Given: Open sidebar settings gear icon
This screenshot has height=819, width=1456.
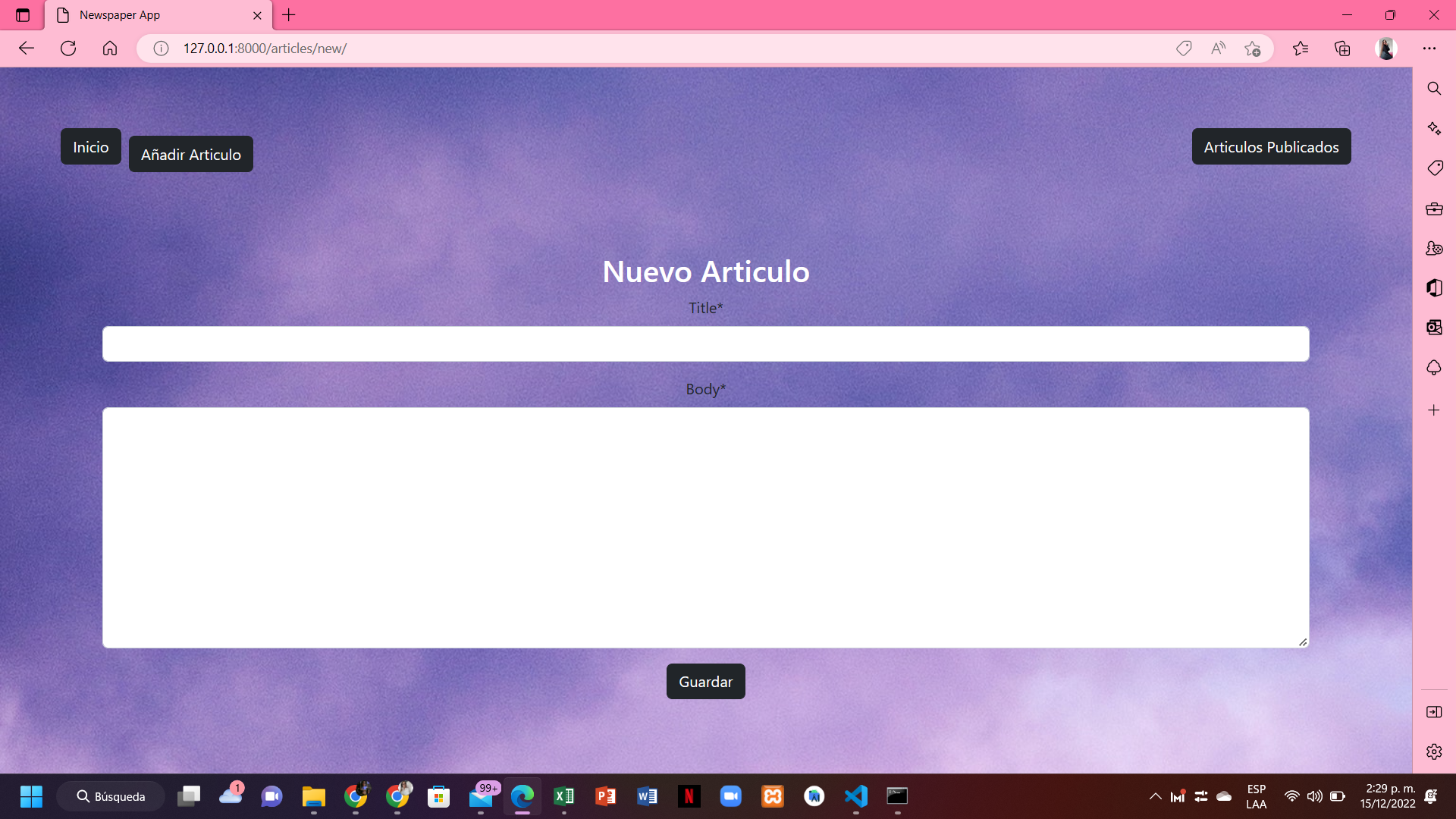Looking at the screenshot, I should tap(1433, 752).
